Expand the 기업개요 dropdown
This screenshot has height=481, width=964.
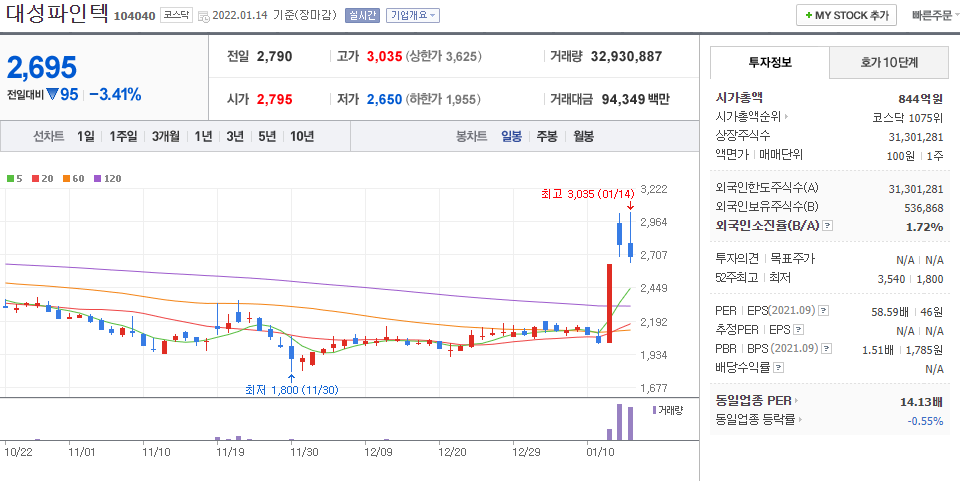click(x=413, y=15)
